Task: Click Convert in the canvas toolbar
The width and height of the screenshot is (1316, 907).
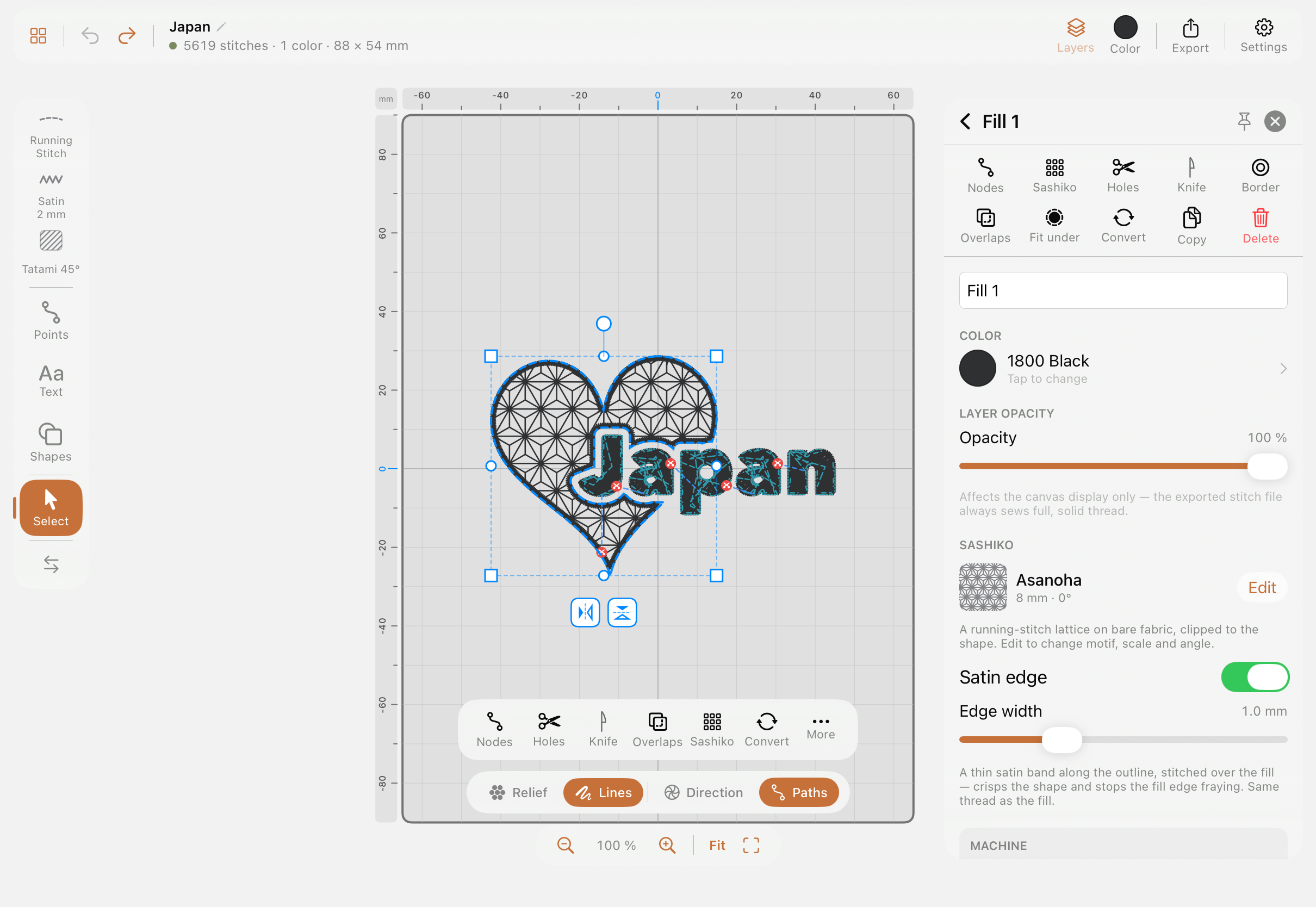Action: coord(766,729)
